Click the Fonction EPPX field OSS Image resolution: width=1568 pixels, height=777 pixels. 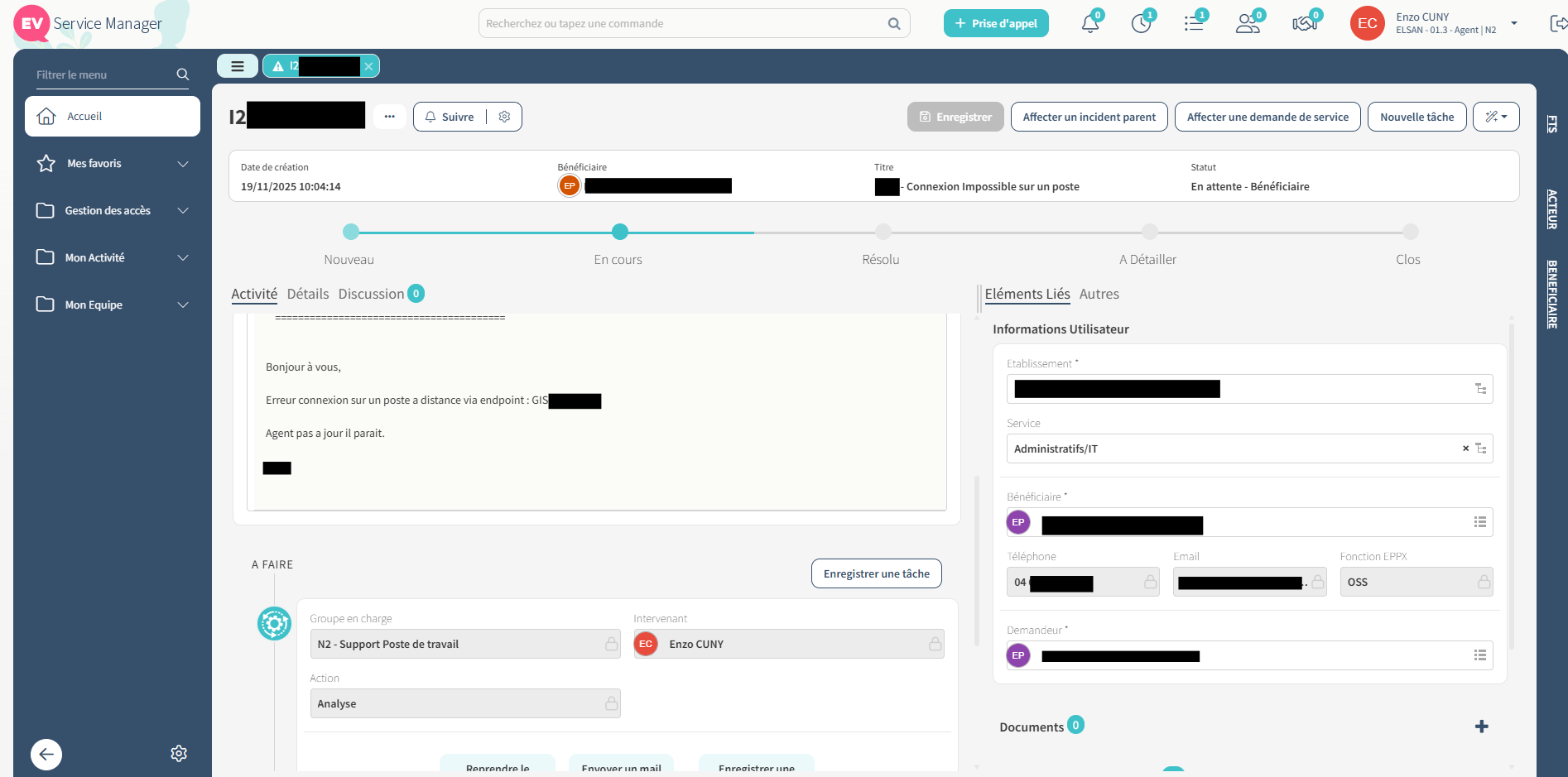(x=1416, y=582)
